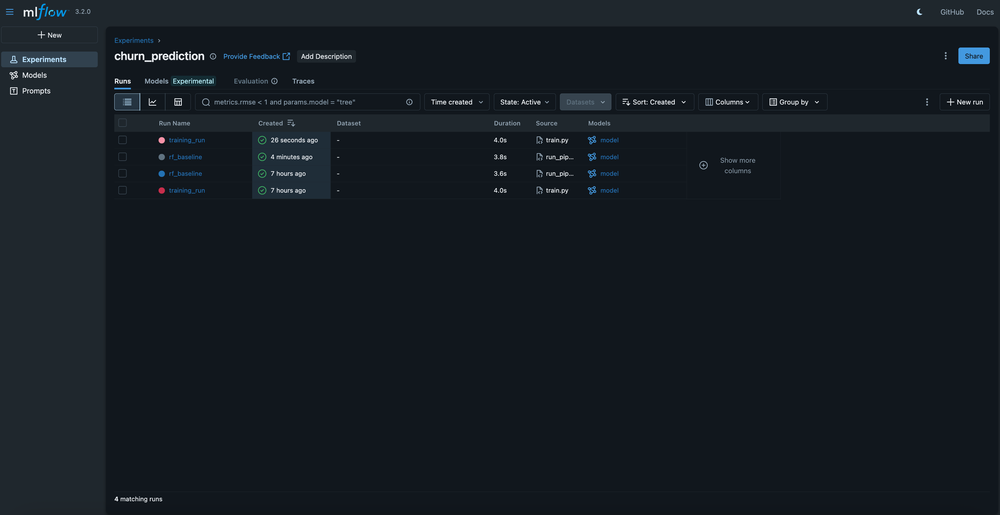Switch to the Traces tab
This screenshot has width=1000, height=515.
click(303, 81)
